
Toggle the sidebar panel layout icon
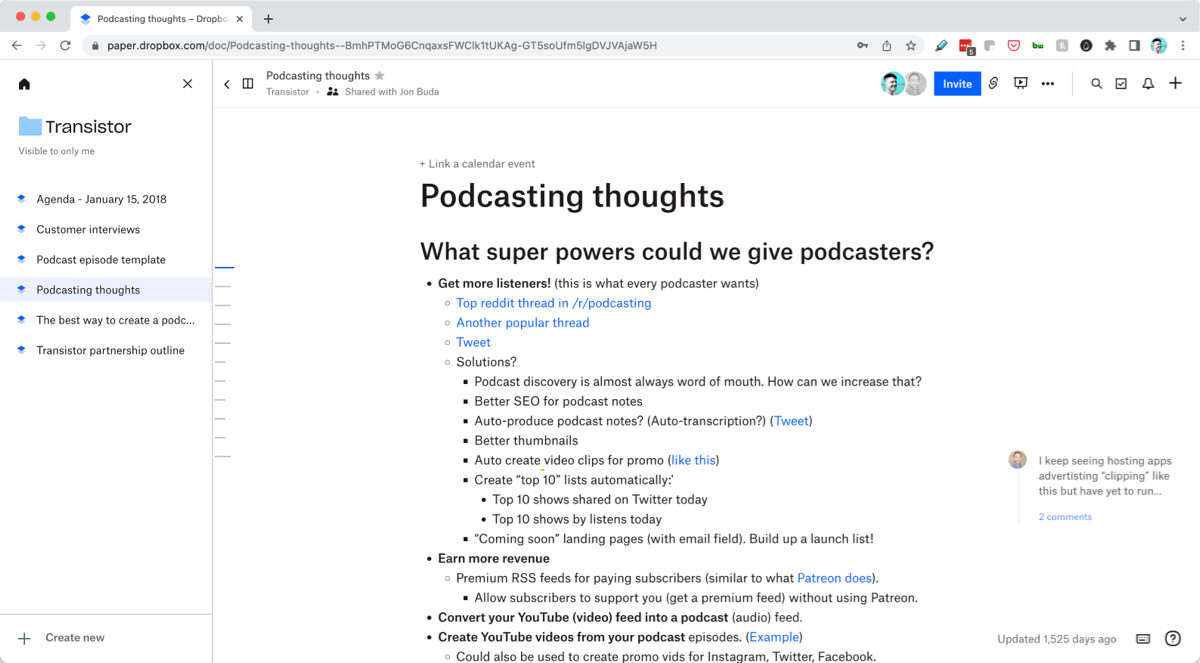[x=248, y=84]
